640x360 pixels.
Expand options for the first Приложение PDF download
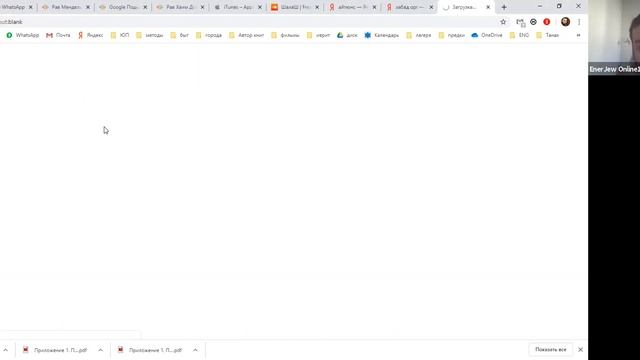pos(100,350)
